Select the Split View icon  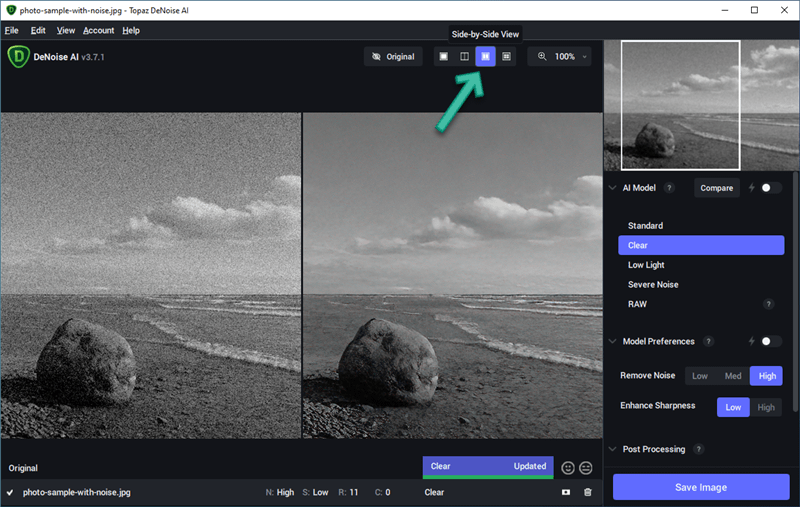pos(464,57)
